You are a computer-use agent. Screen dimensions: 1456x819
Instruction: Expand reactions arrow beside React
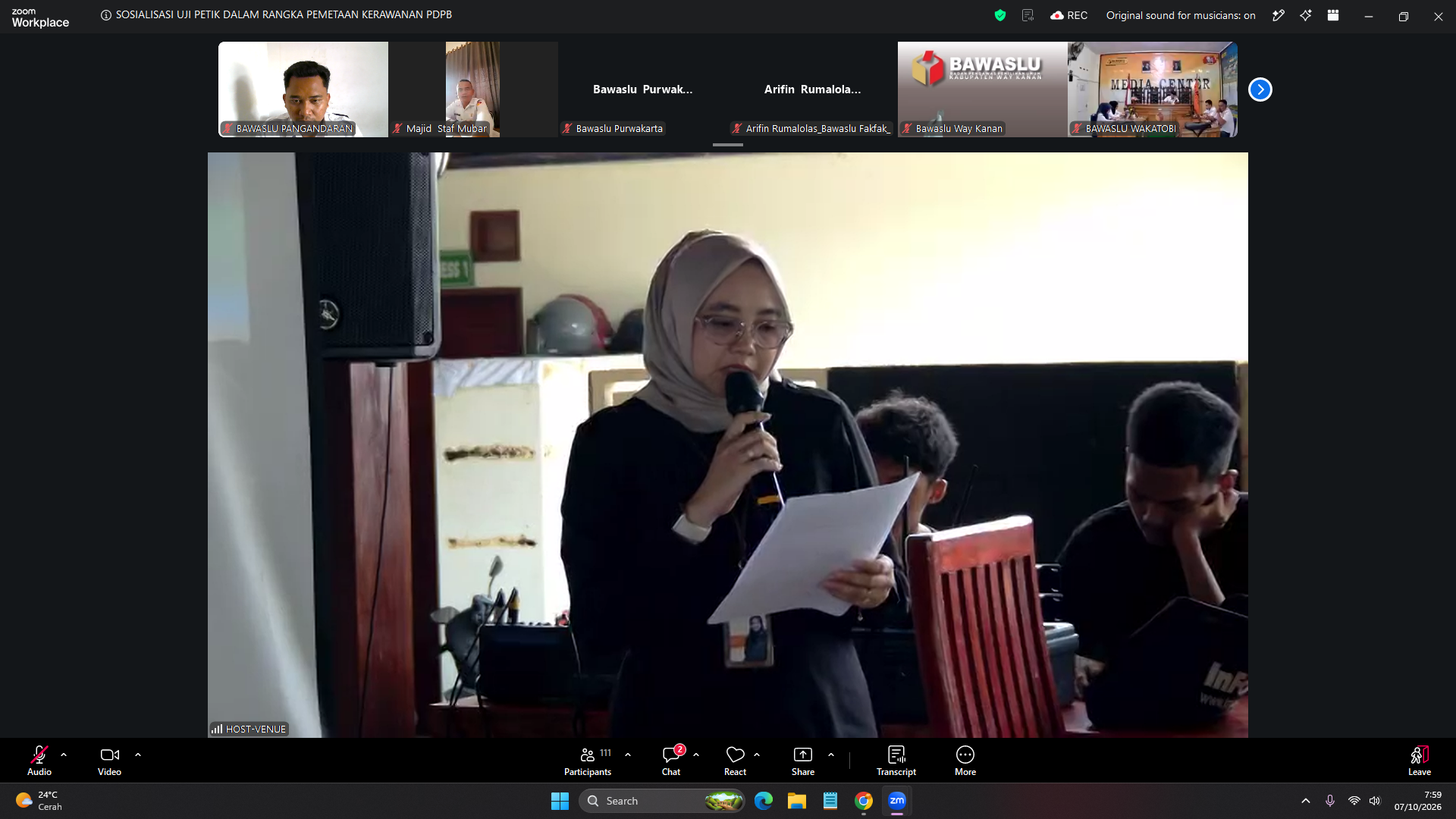point(757,755)
